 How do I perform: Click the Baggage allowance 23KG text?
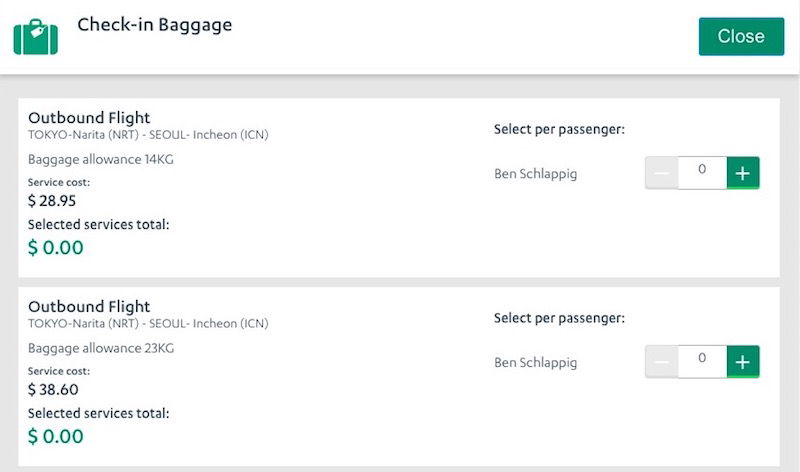click(101, 349)
